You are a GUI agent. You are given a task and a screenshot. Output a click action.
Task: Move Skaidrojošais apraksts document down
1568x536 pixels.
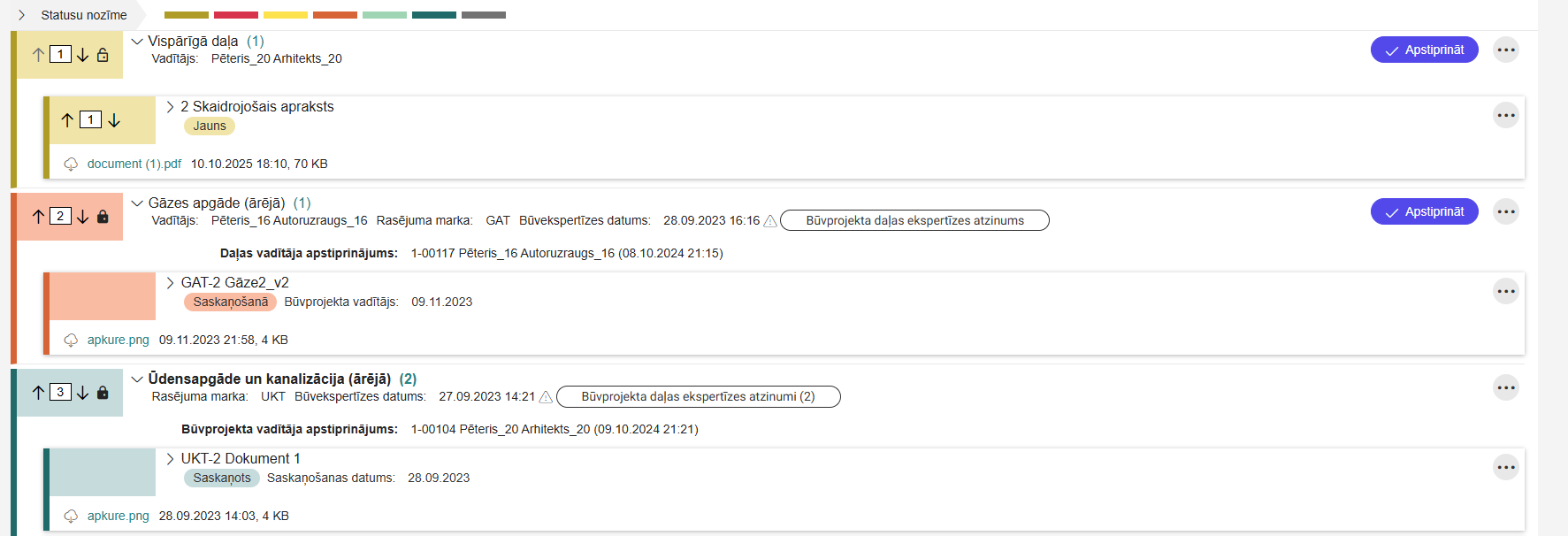[x=114, y=120]
